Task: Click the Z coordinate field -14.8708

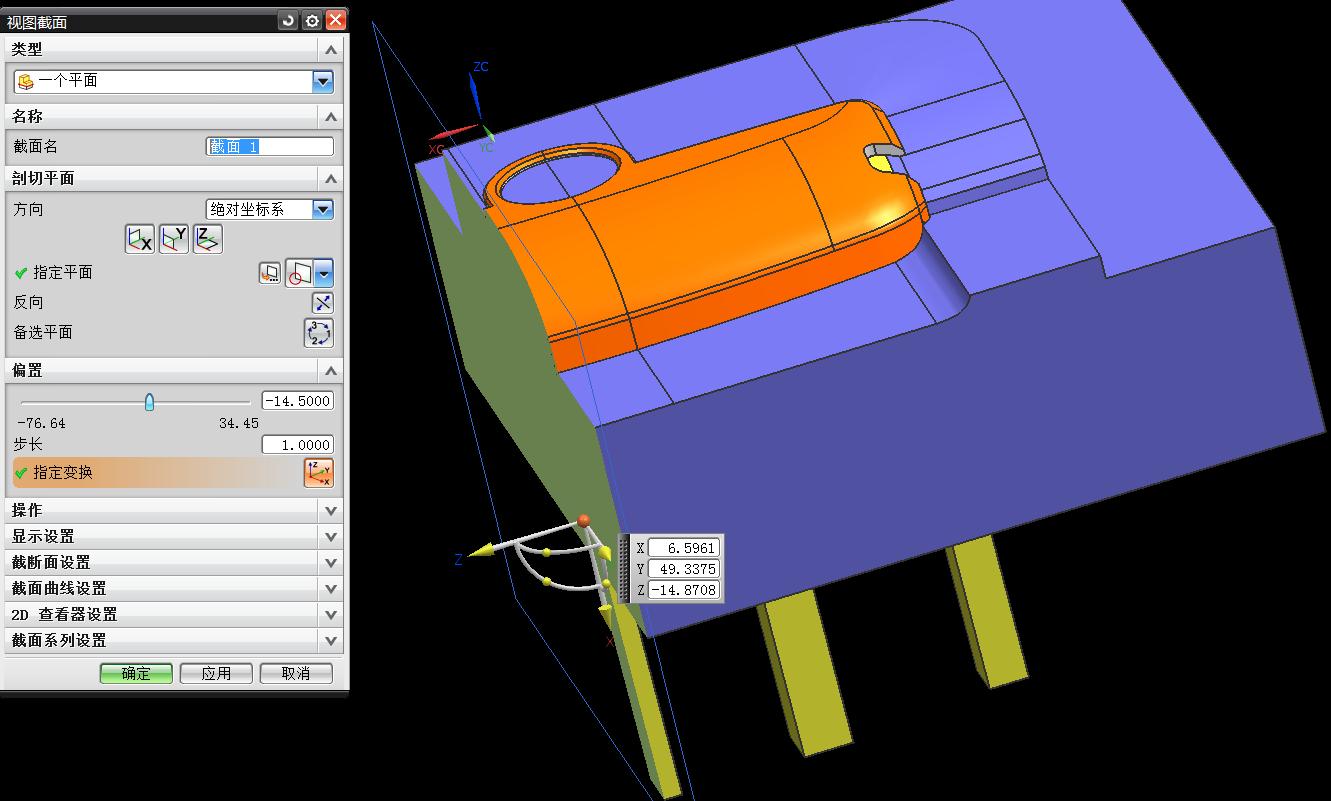Action: point(683,590)
